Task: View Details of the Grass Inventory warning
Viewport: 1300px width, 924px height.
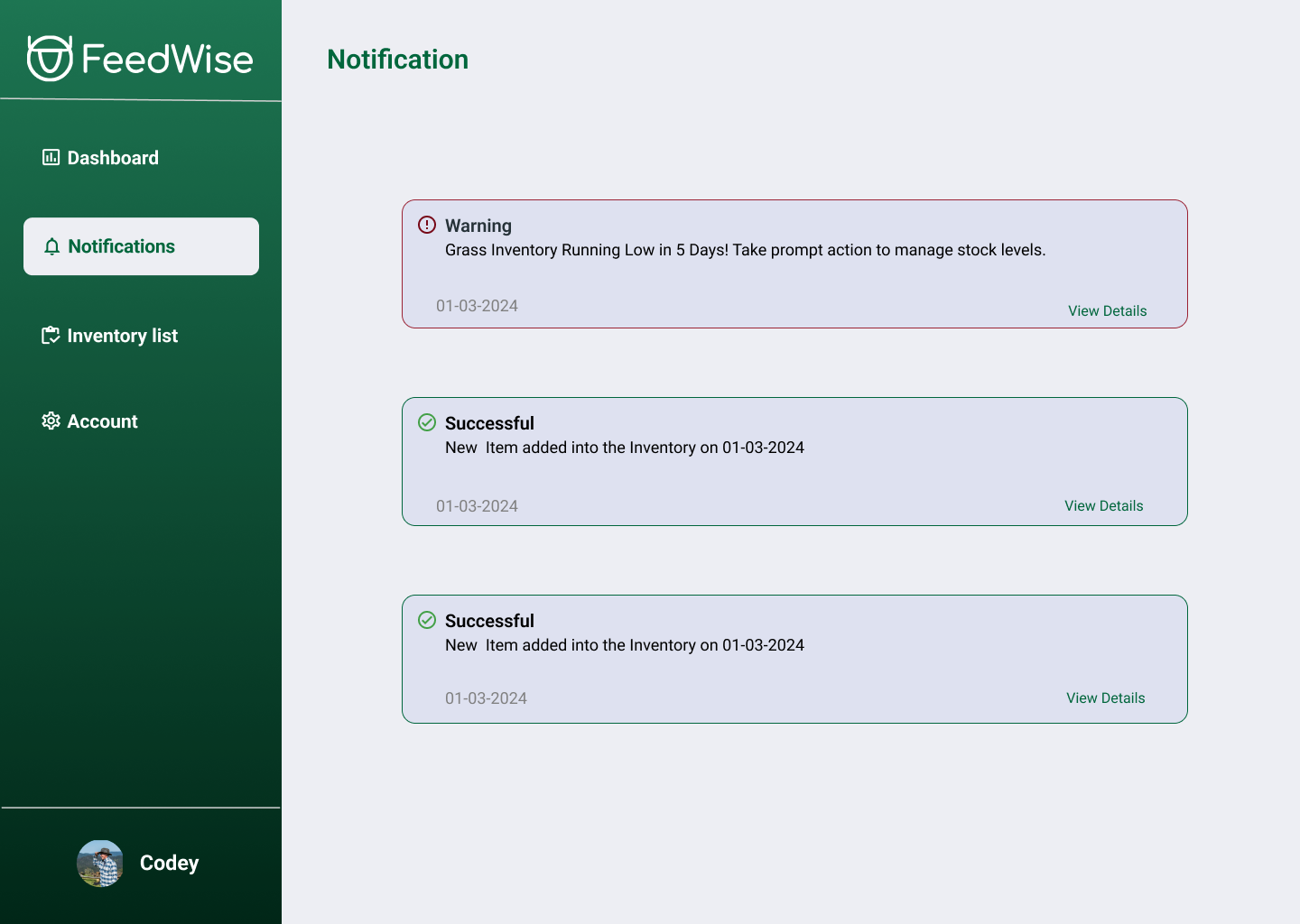Action: point(1107,310)
